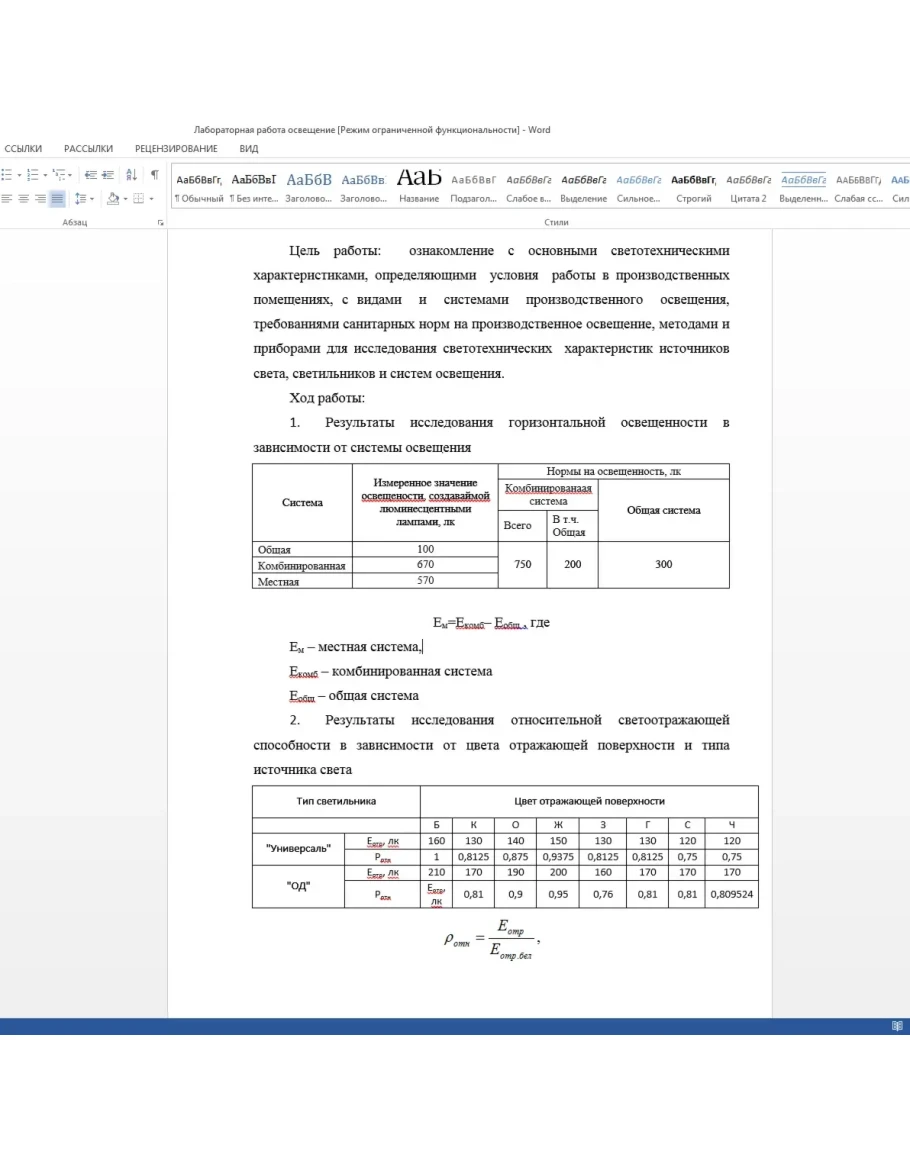
Task: Increase the paragraph indent
Action: pyautogui.click(x=107, y=176)
